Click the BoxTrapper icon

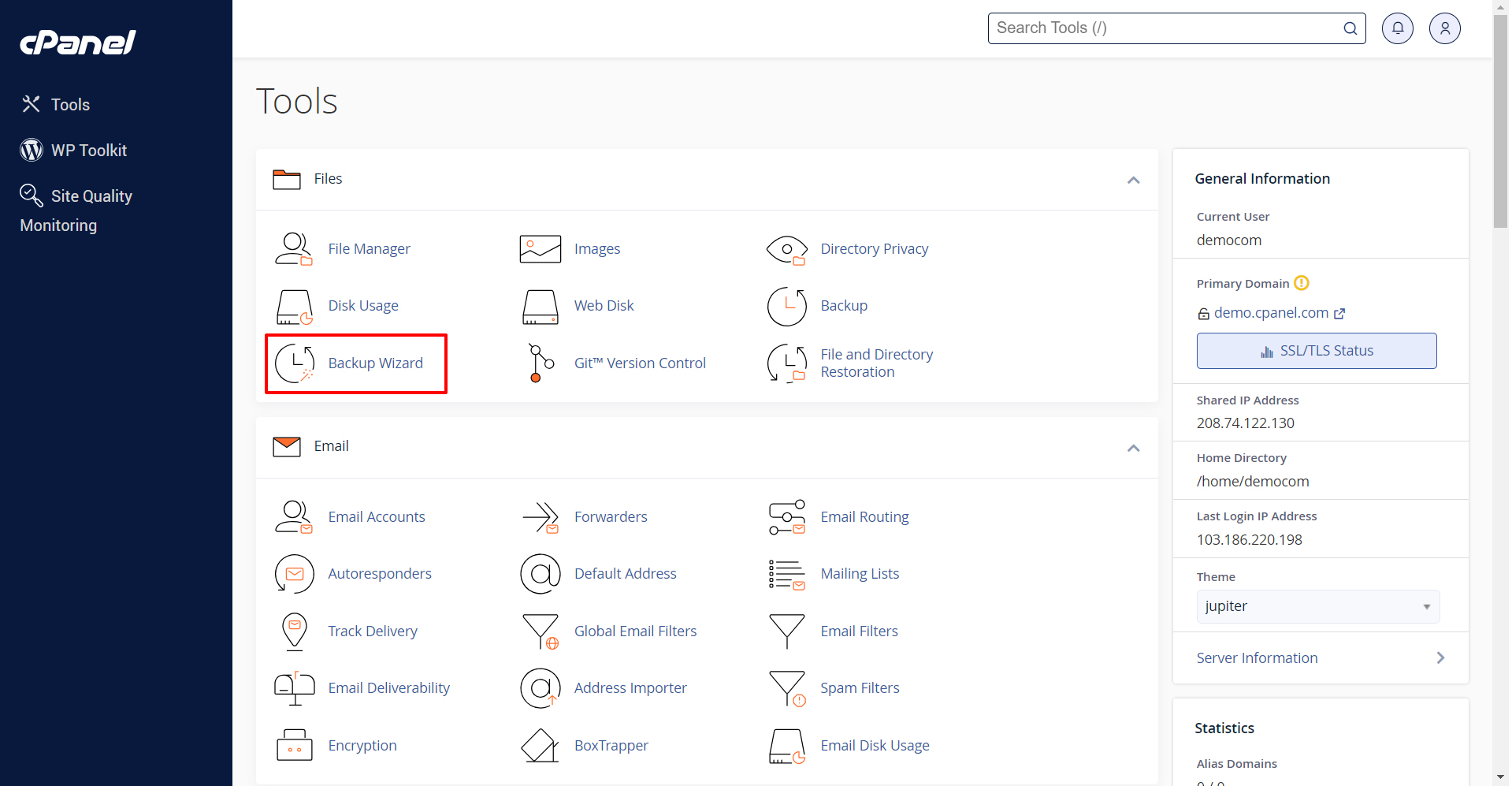click(x=540, y=746)
